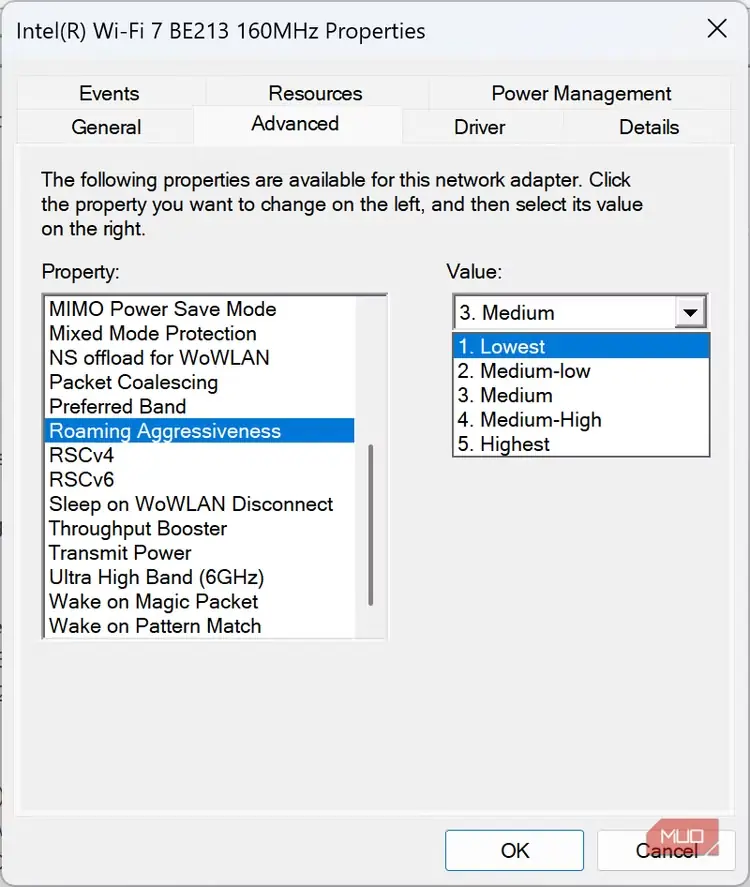Click the Cancel button

pyautogui.click(x=666, y=850)
